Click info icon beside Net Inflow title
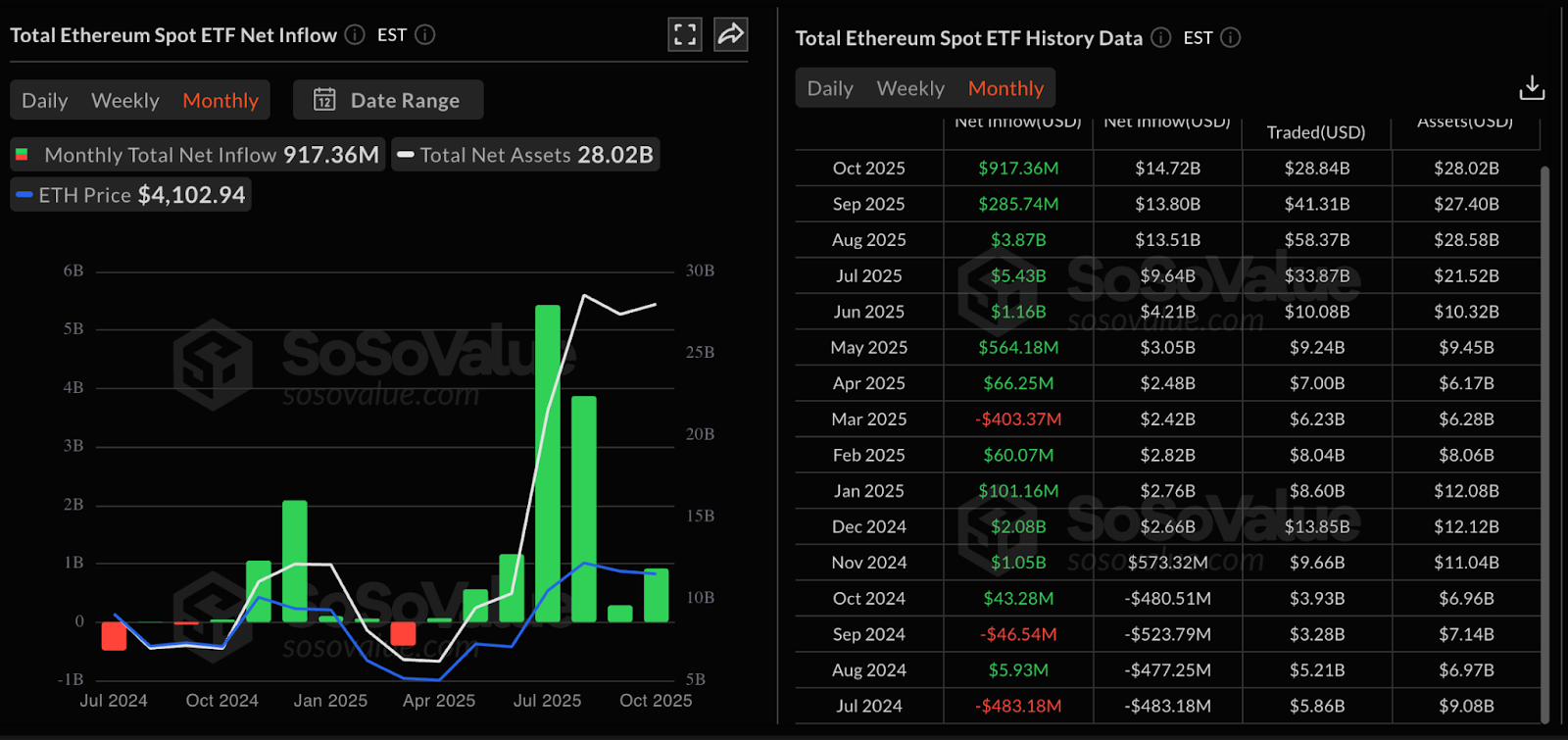This screenshot has height=740, width=1568. click(355, 35)
